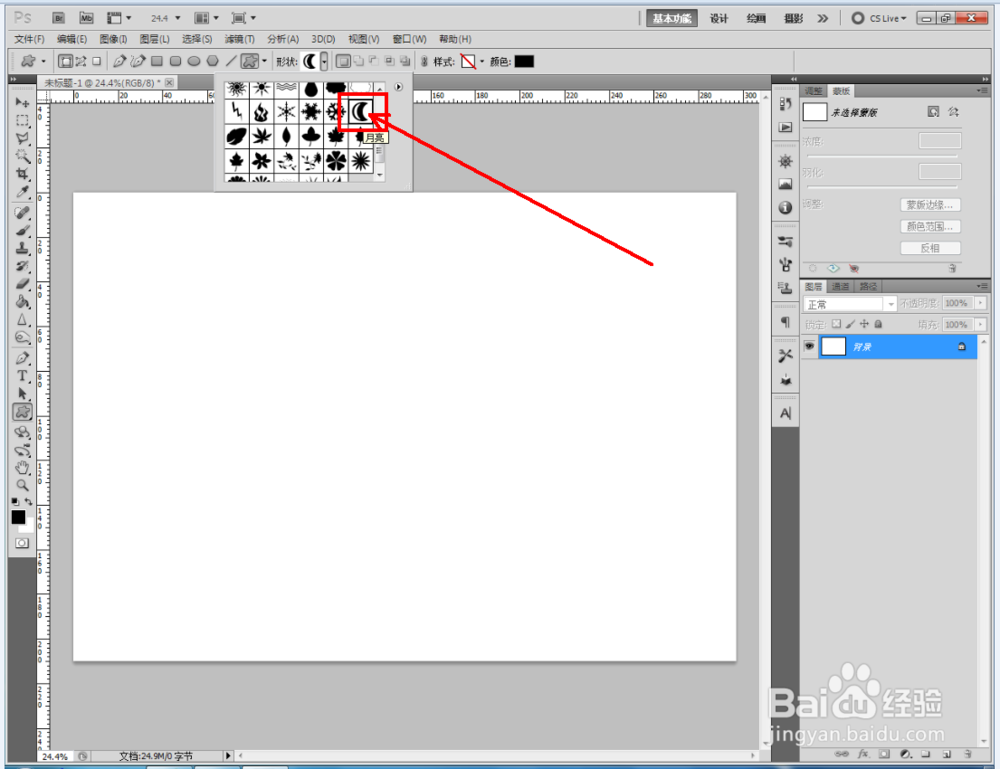Screen dimensions: 1000x769
Task: Select the Rectangular Marquee tool
Action: click(22, 121)
